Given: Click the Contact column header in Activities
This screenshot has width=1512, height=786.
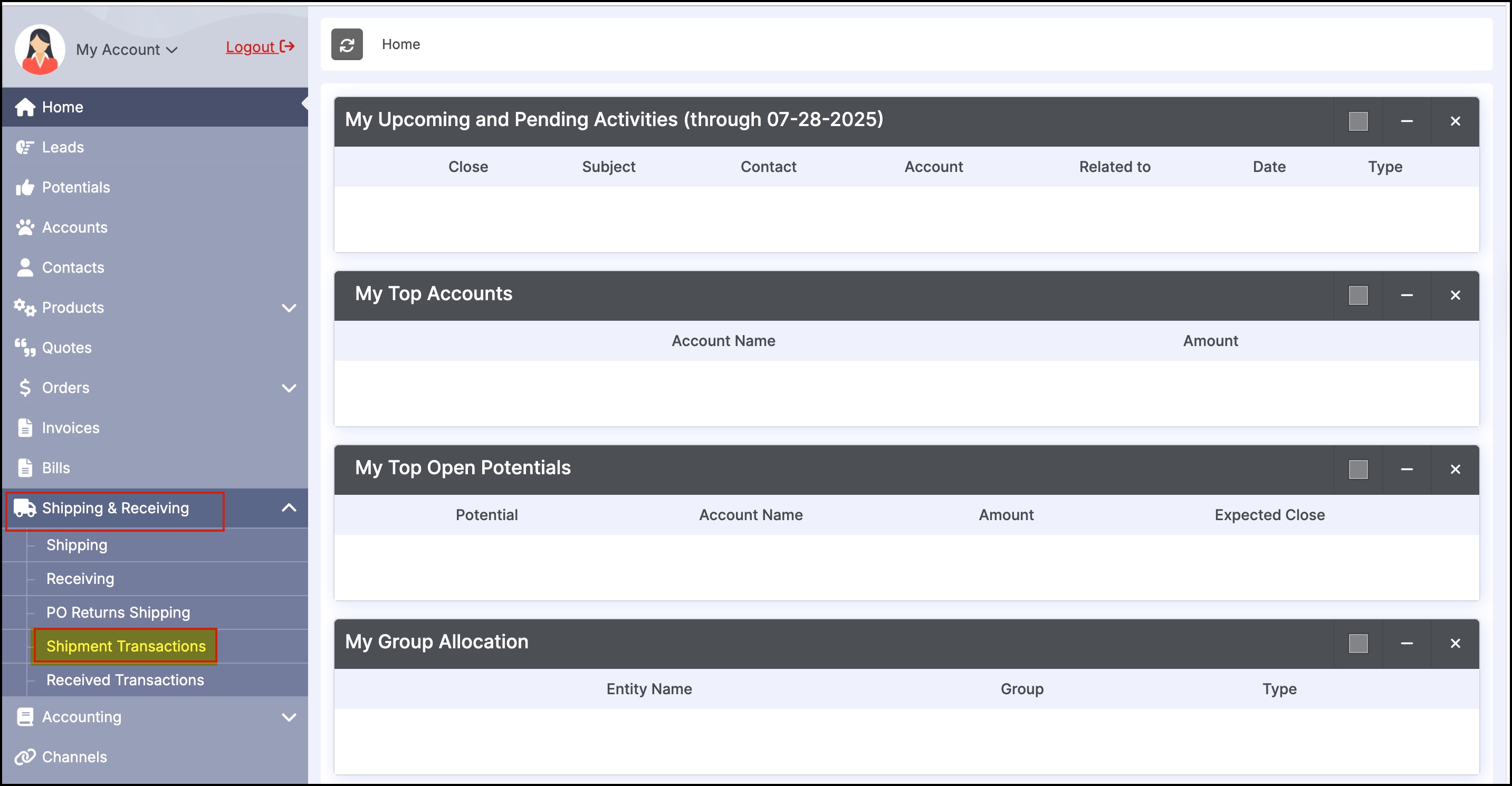Looking at the screenshot, I should point(768,167).
